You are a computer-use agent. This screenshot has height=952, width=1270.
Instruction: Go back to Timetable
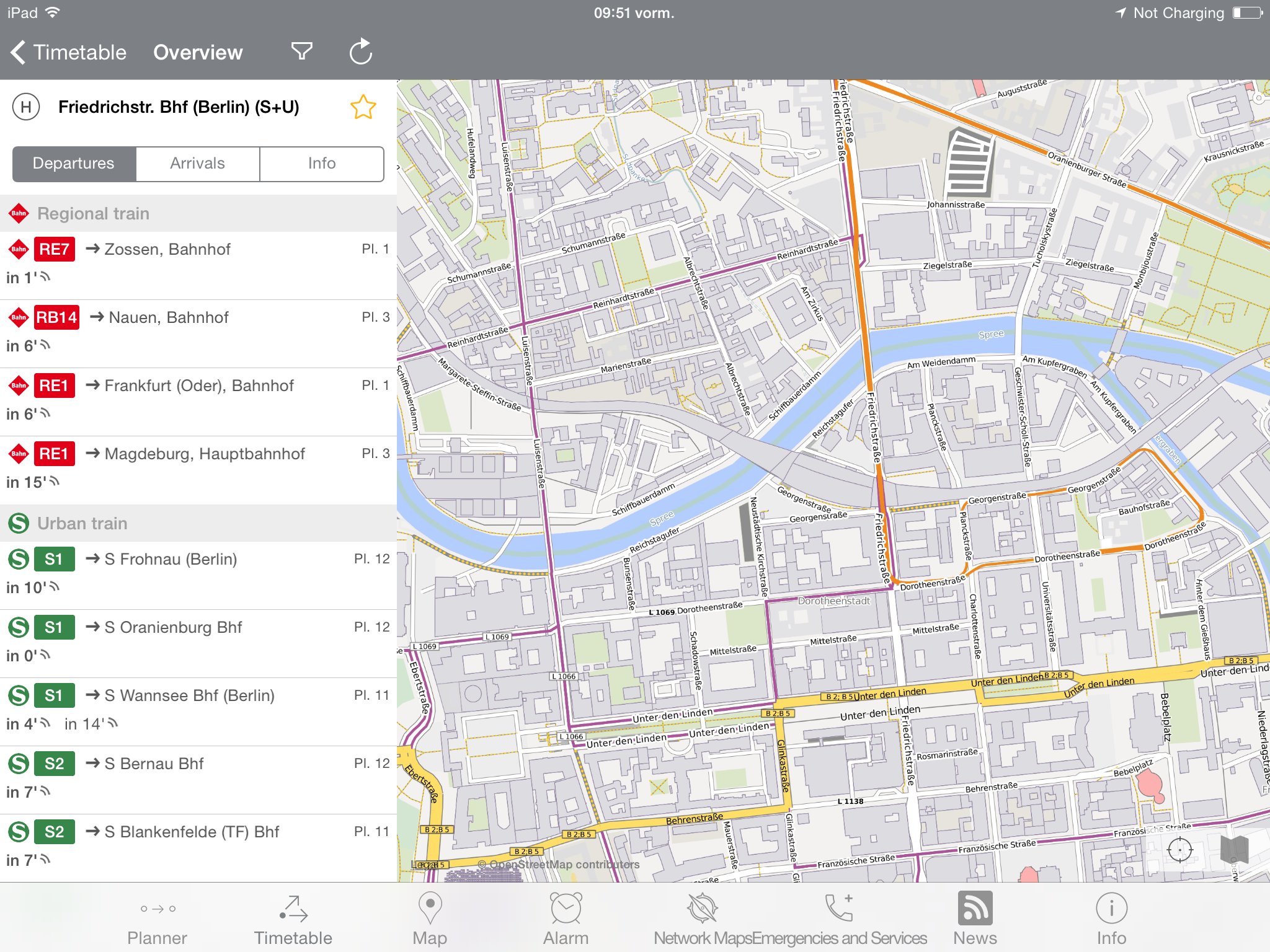pyautogui.click(x=68, y=53)
